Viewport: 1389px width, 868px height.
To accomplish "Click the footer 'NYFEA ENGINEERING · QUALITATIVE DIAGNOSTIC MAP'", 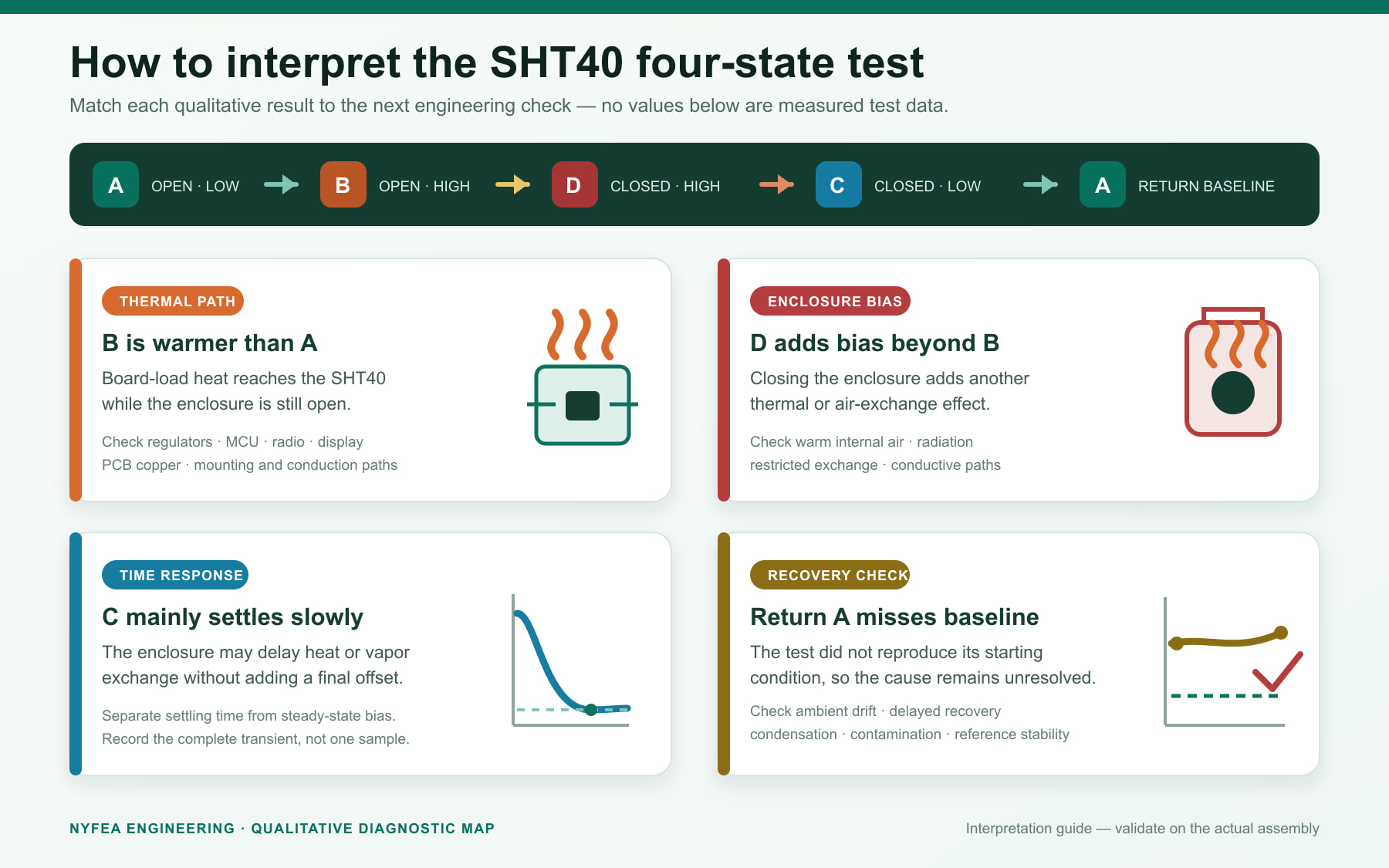I will click(282, 829).
